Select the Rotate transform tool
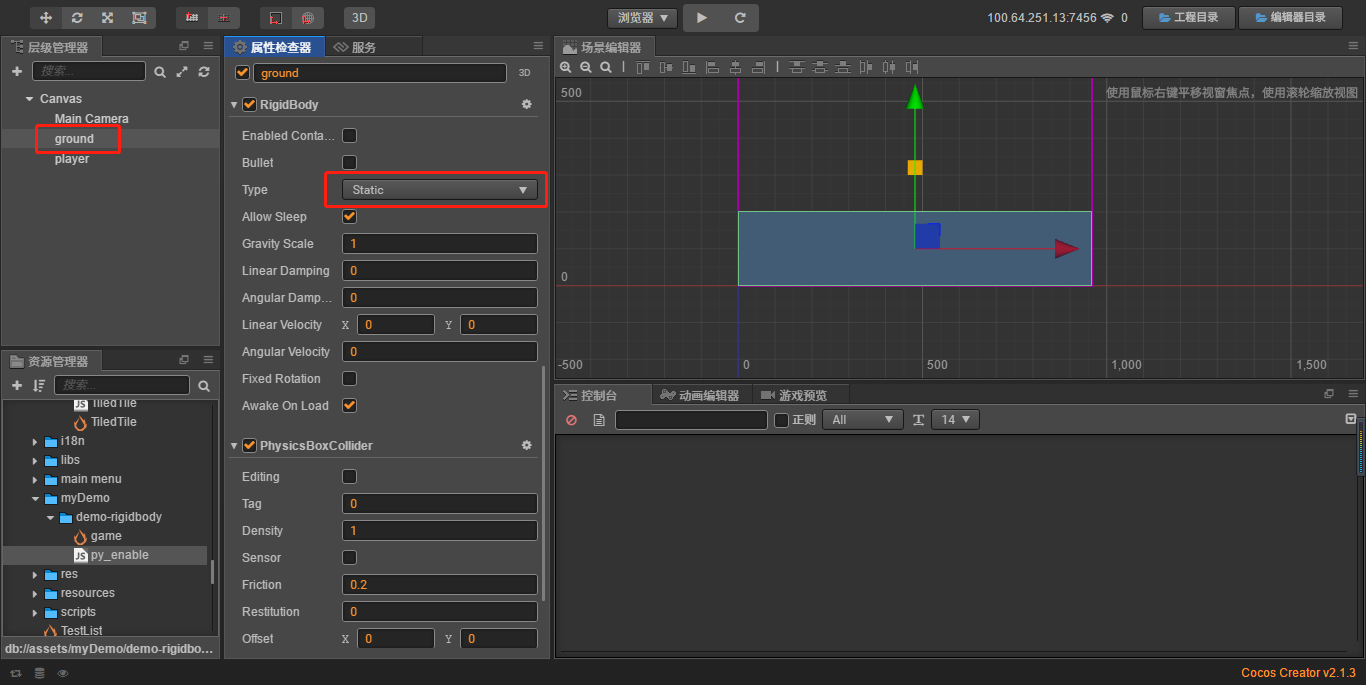 (x=77, y=18)
